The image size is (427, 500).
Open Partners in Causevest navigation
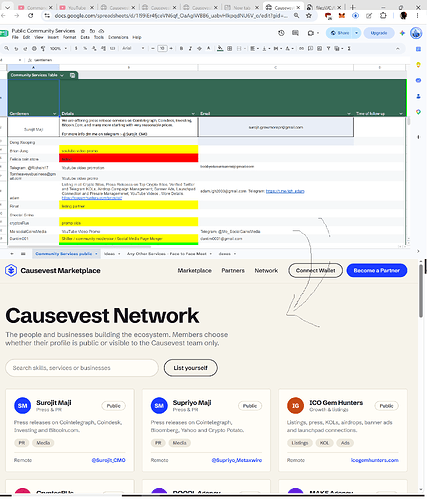click(233, 271)
